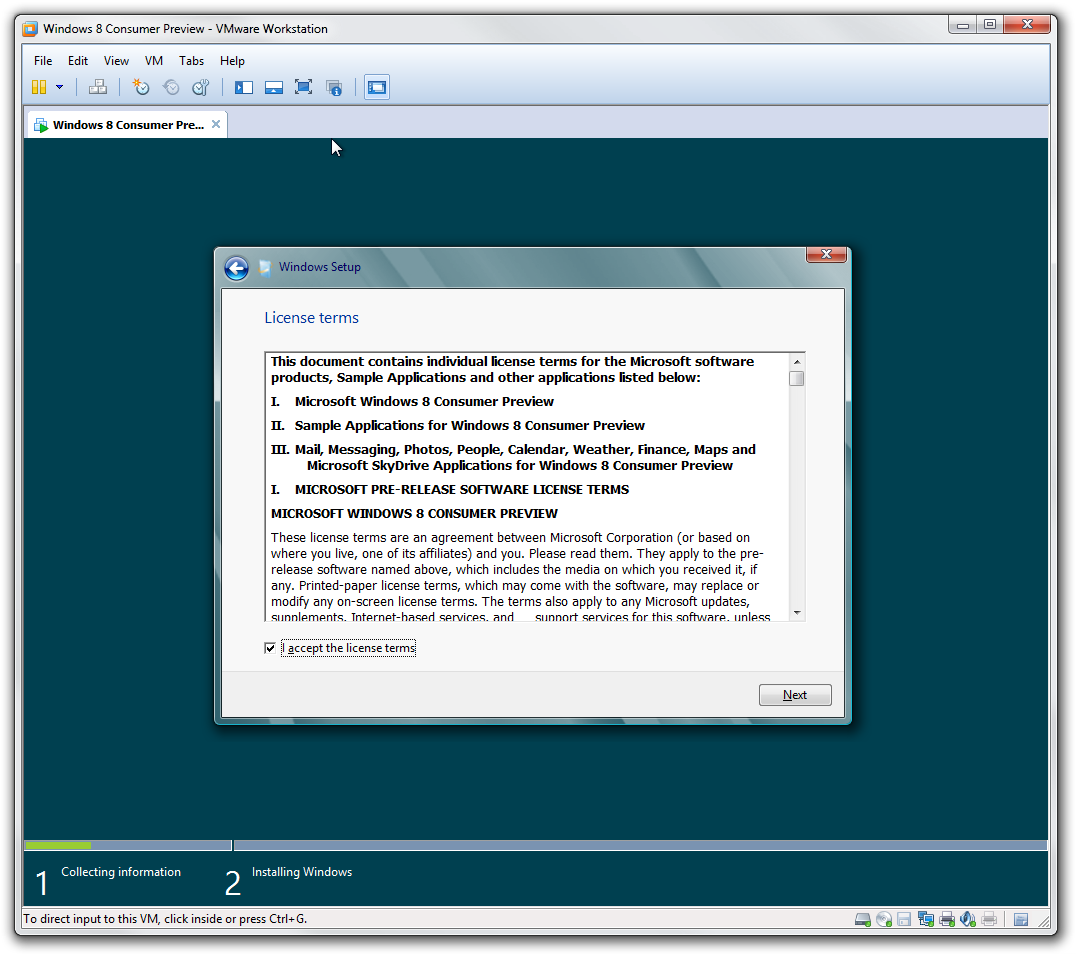The image size is (1076, 954).
Task: Open the VM menu
Action: (153, 61)
